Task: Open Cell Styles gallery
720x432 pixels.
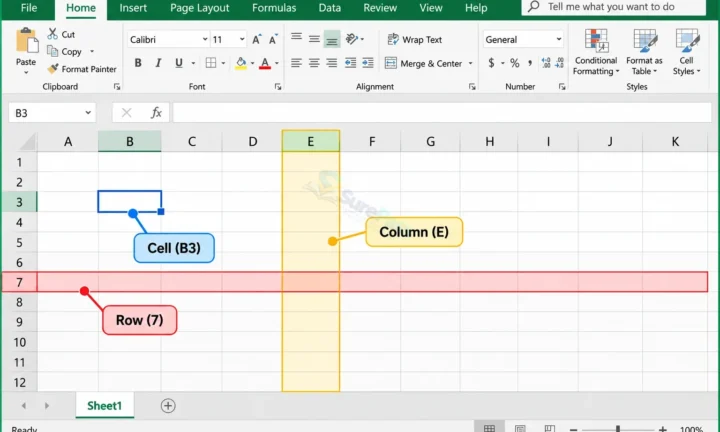Action: tap(687, 51)
